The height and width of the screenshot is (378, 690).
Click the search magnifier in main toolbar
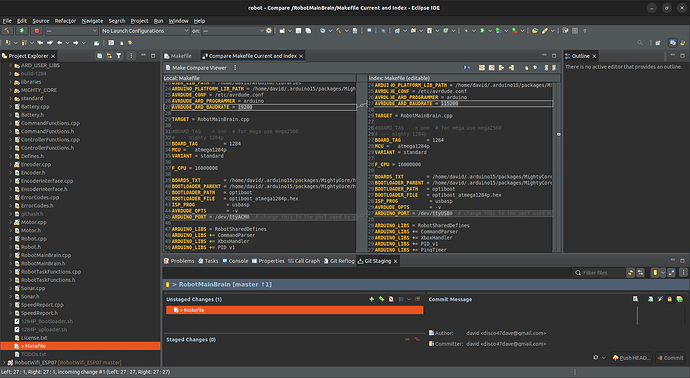[640, 43]
